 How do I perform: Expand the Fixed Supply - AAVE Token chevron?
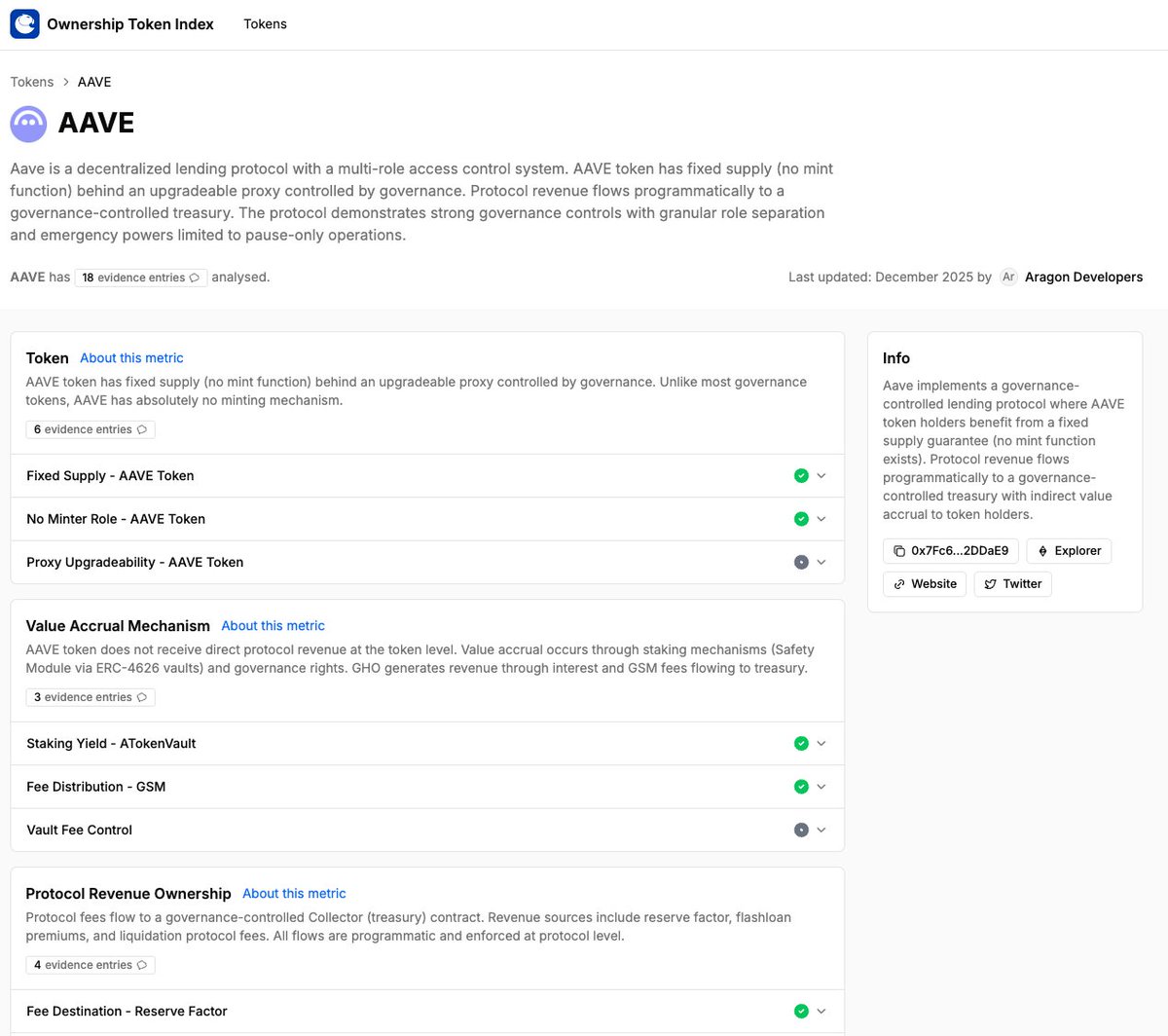[821, 476]
